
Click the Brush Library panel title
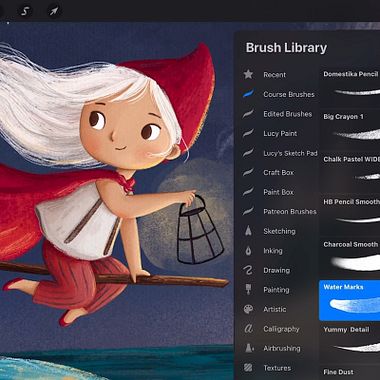click(286, 48)
